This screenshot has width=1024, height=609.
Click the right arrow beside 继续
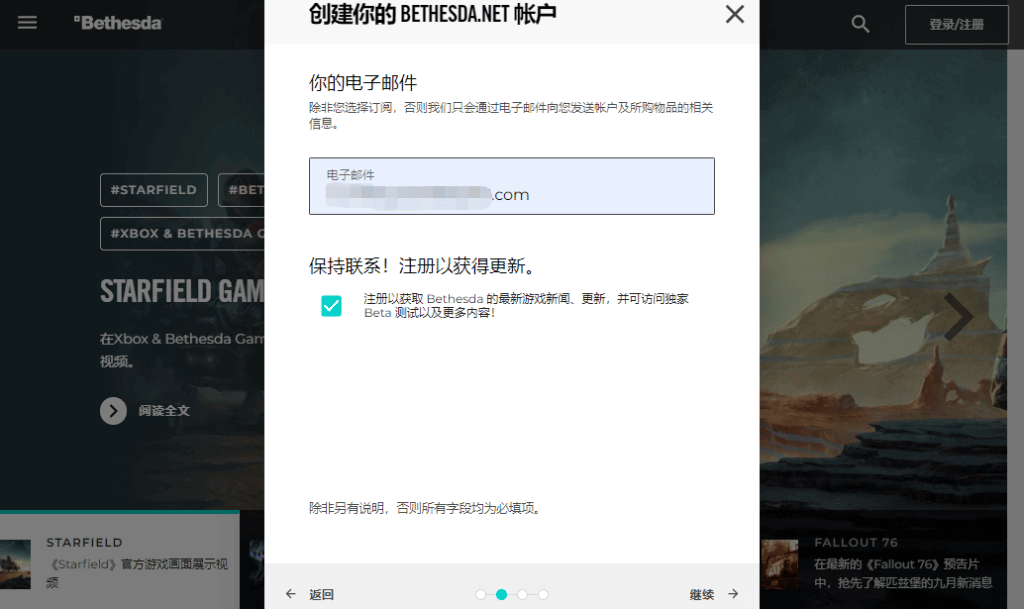pos(733,594)
